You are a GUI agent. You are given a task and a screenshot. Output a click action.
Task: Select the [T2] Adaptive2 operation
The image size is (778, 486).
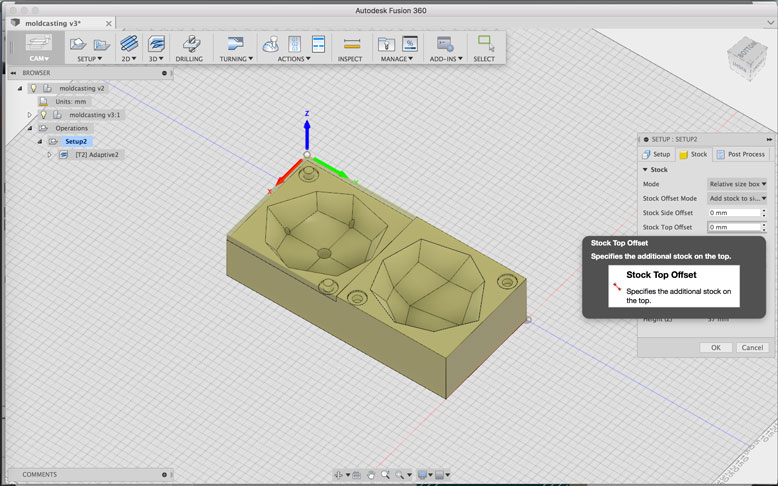[x=97, y=155]
